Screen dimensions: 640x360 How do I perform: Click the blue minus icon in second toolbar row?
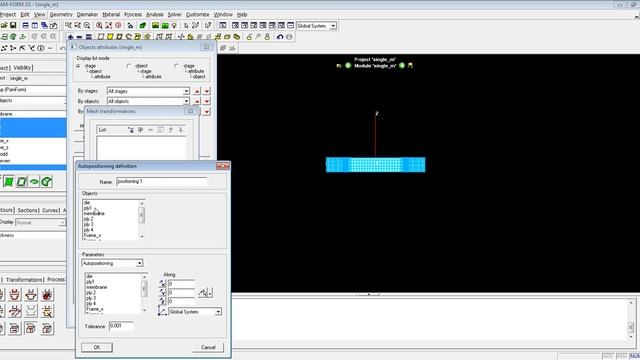80,37
